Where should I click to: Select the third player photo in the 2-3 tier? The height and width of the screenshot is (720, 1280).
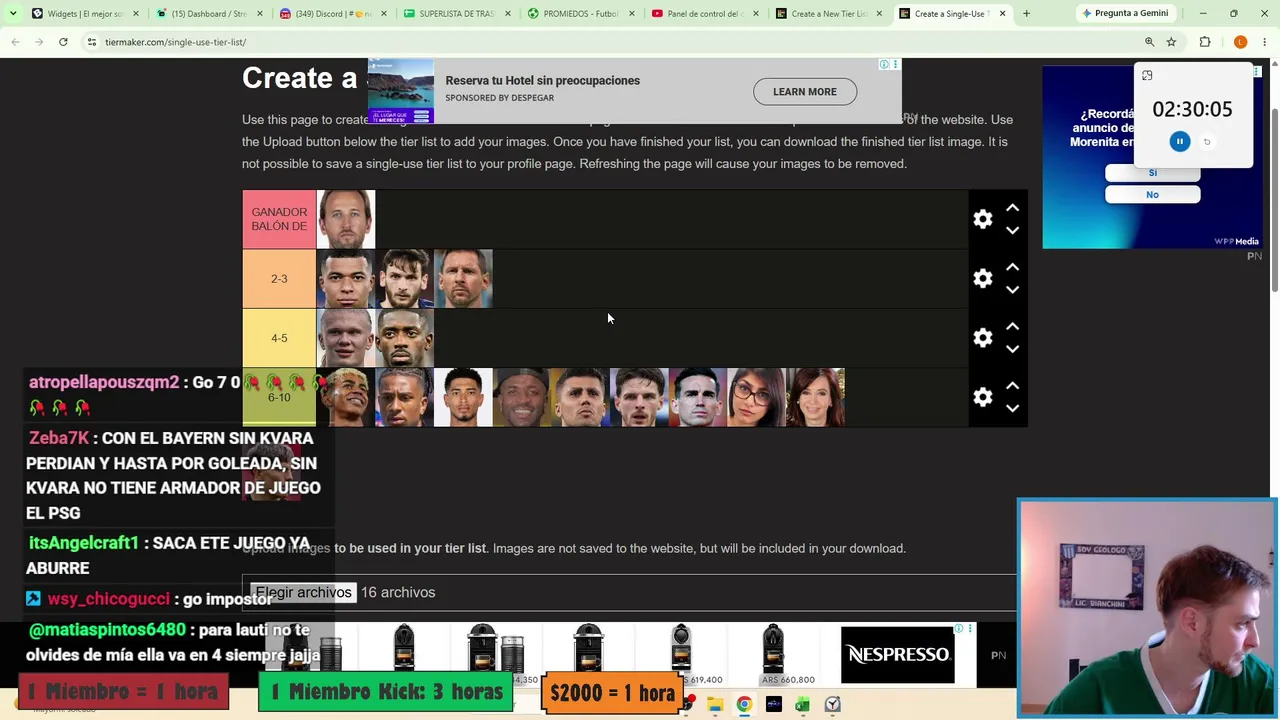point(463,278)
